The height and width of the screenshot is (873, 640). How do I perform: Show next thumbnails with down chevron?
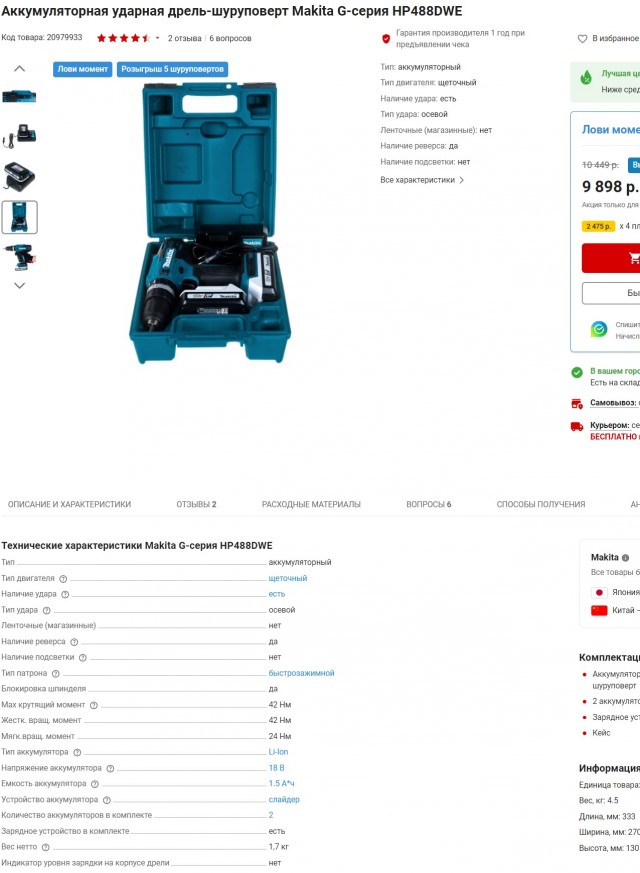click(x=19, y=286)
